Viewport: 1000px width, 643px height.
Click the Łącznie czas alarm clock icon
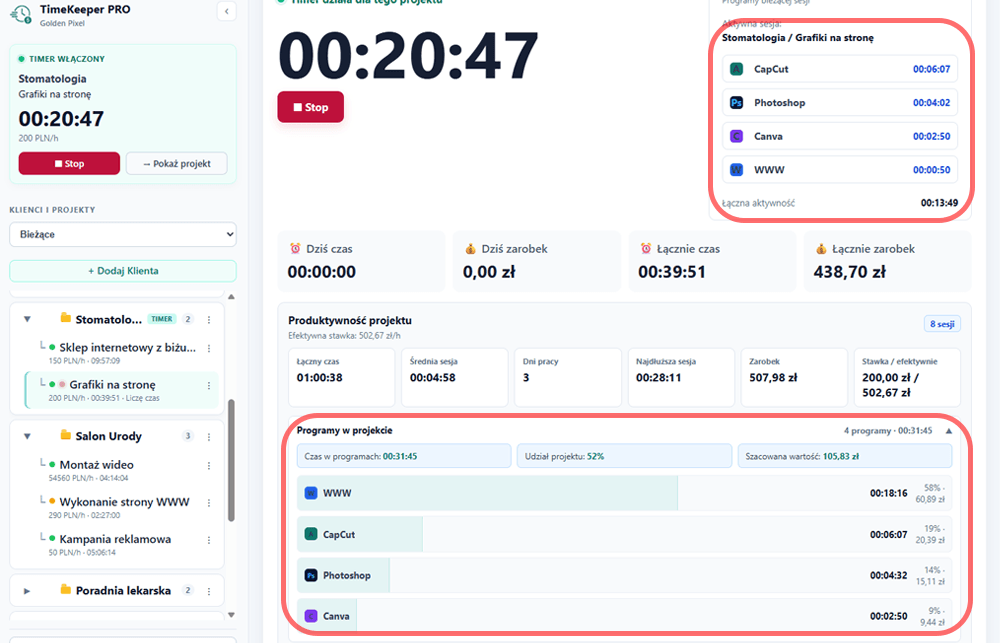pos(646,249)
